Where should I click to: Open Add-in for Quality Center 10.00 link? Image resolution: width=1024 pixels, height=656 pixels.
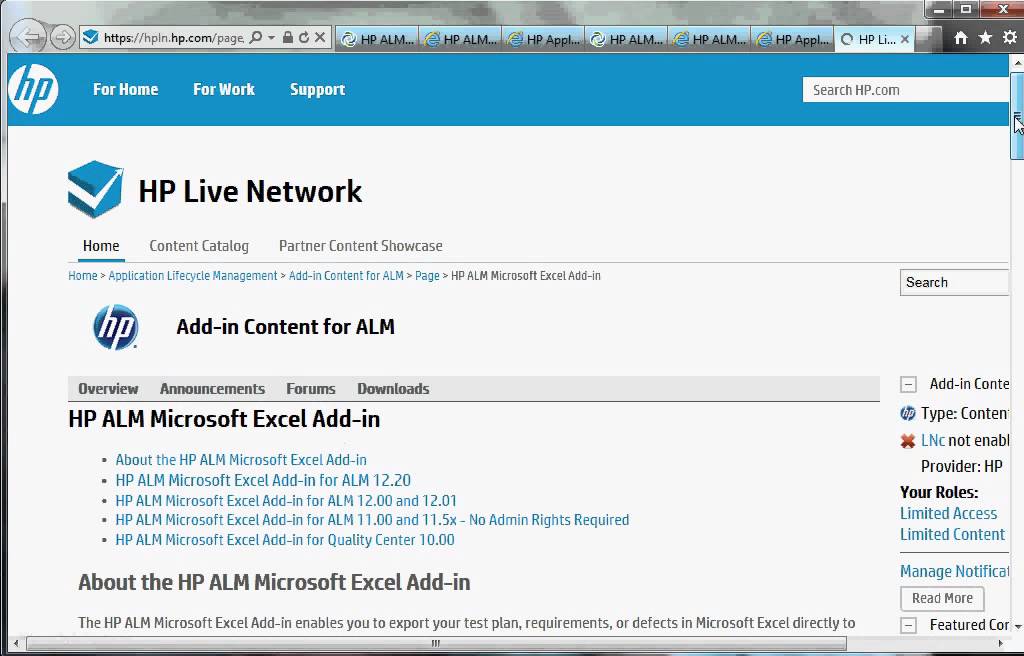pyautogui.click(x=285, y=540)
